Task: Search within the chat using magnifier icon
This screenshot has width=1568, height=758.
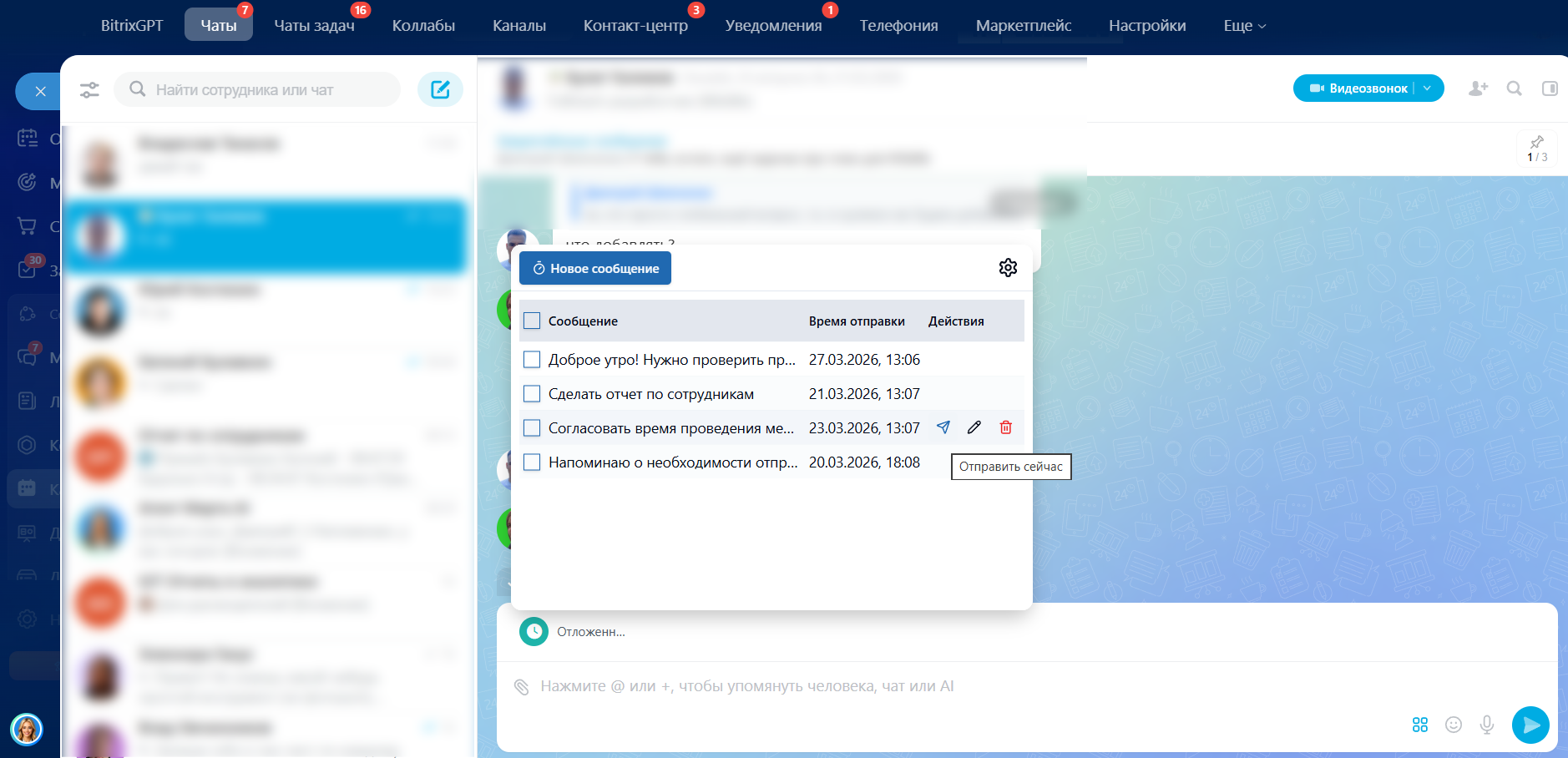Action: coord(1515,88)
